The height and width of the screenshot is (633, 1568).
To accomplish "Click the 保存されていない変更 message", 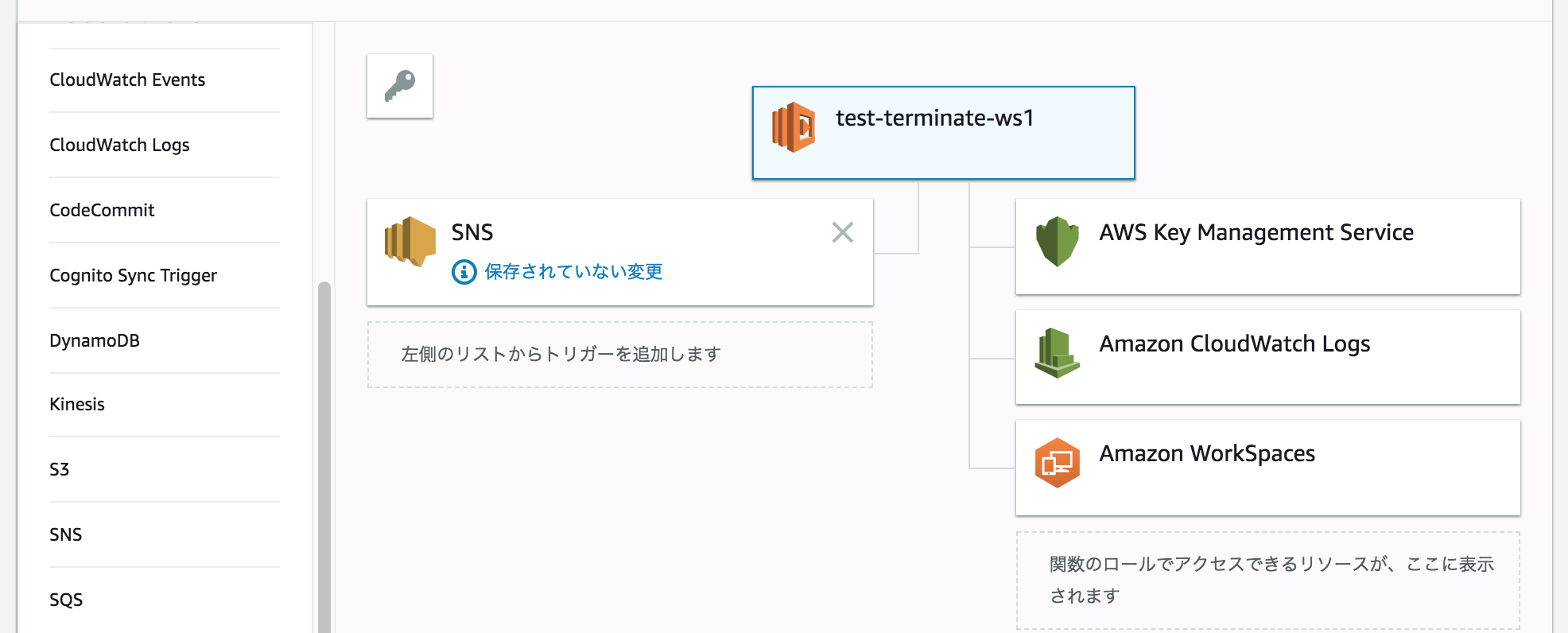I will click(x=573, y=272).
